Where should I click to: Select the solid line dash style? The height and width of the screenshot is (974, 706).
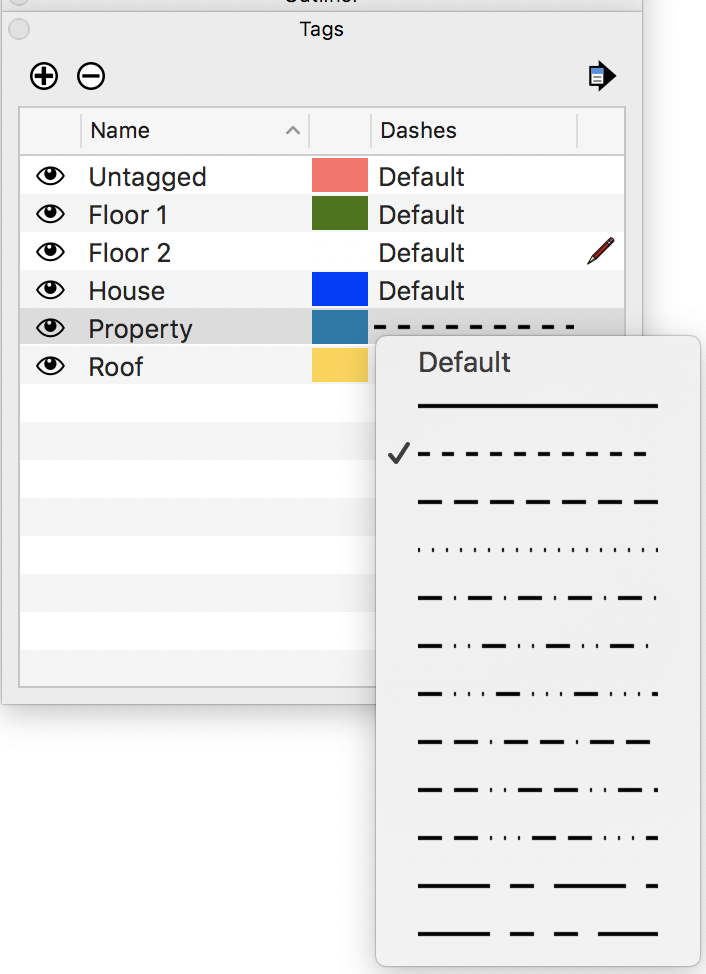[x=537, y=406]
